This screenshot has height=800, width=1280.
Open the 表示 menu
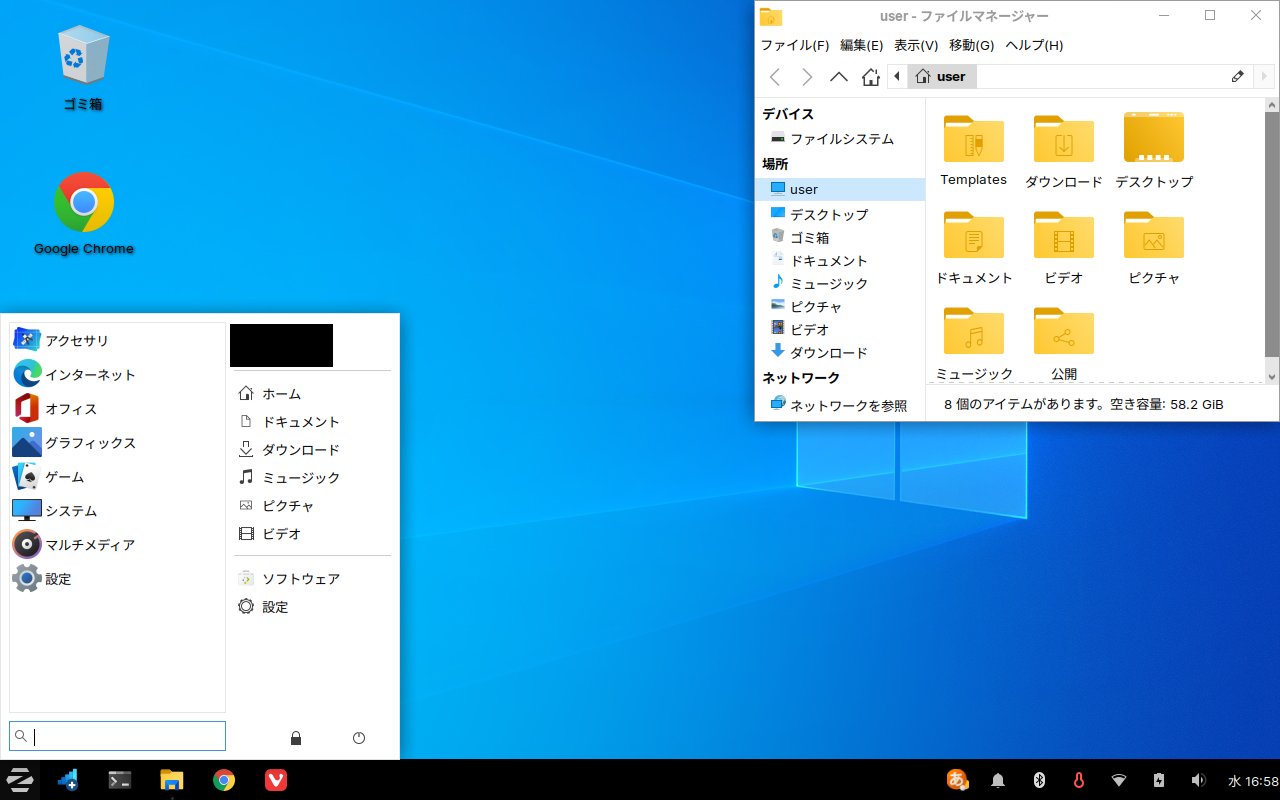915,45
